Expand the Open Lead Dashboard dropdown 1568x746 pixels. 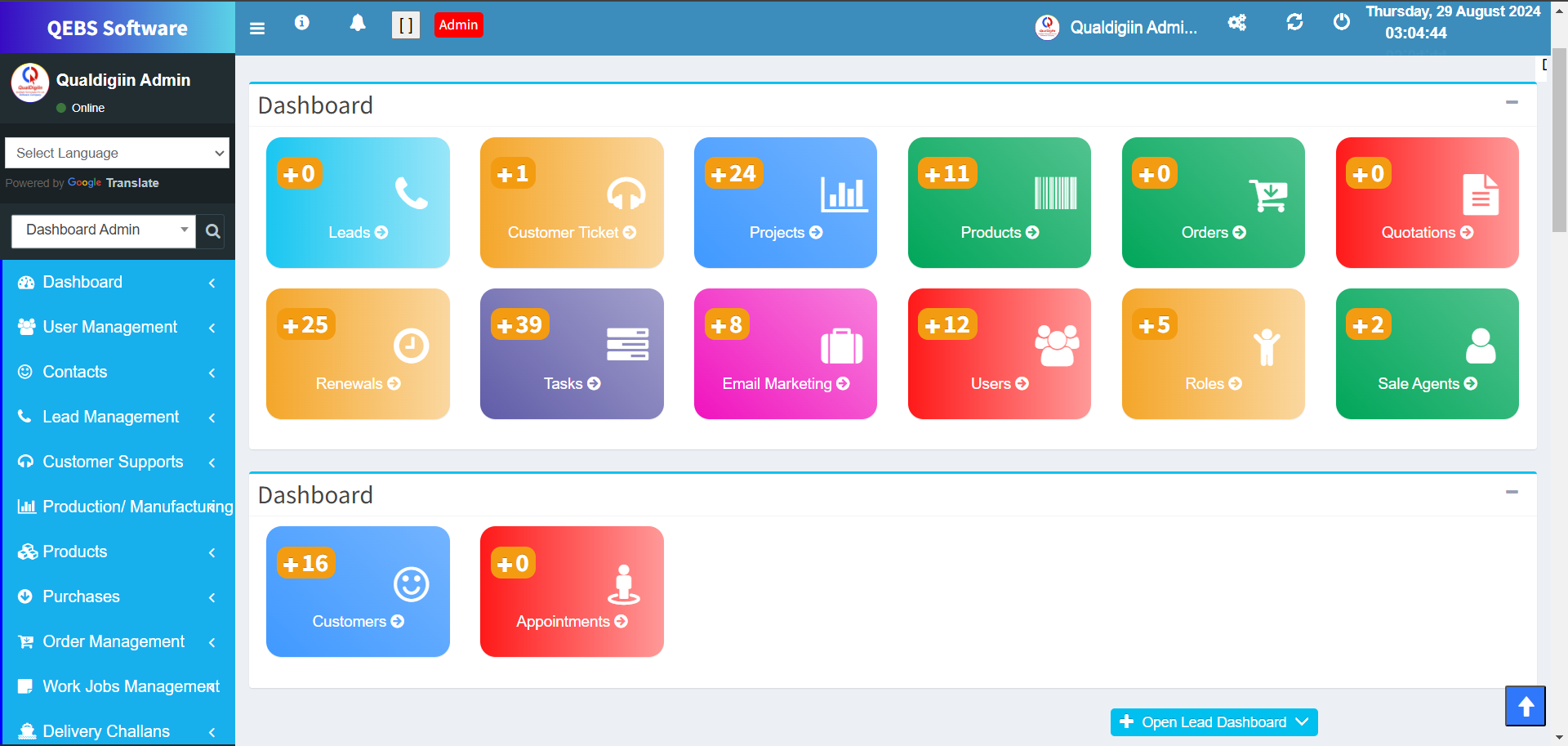pos(1214,722)
